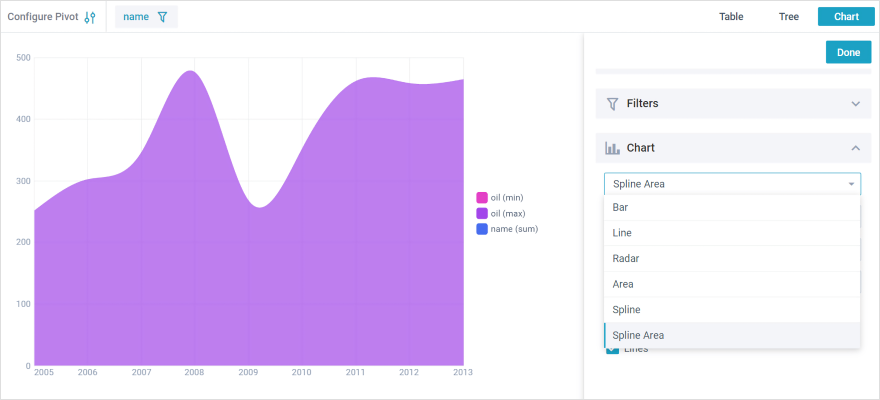
Task: Click the Chart section bar-chart icon
Action: [612, 148]
